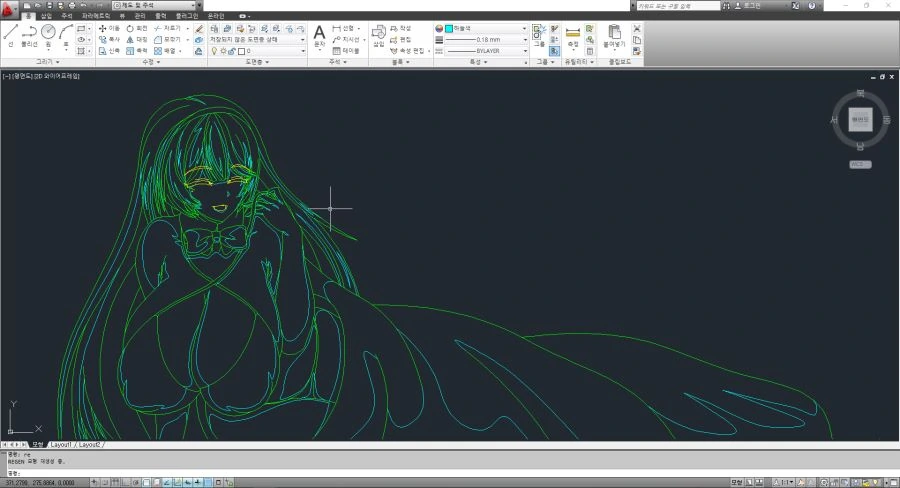
Task: Open the Insert (삽입) ribbon tab
Action: [46, 16]
